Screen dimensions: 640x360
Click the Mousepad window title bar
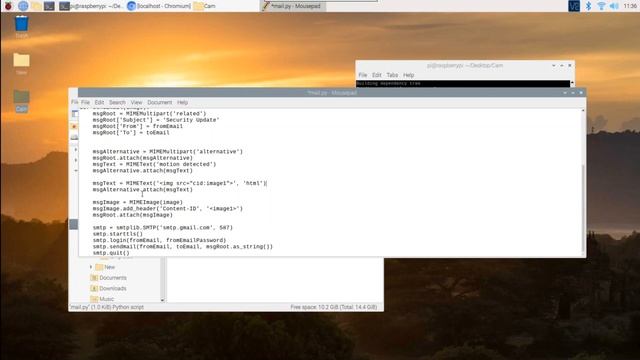(332, 93)
